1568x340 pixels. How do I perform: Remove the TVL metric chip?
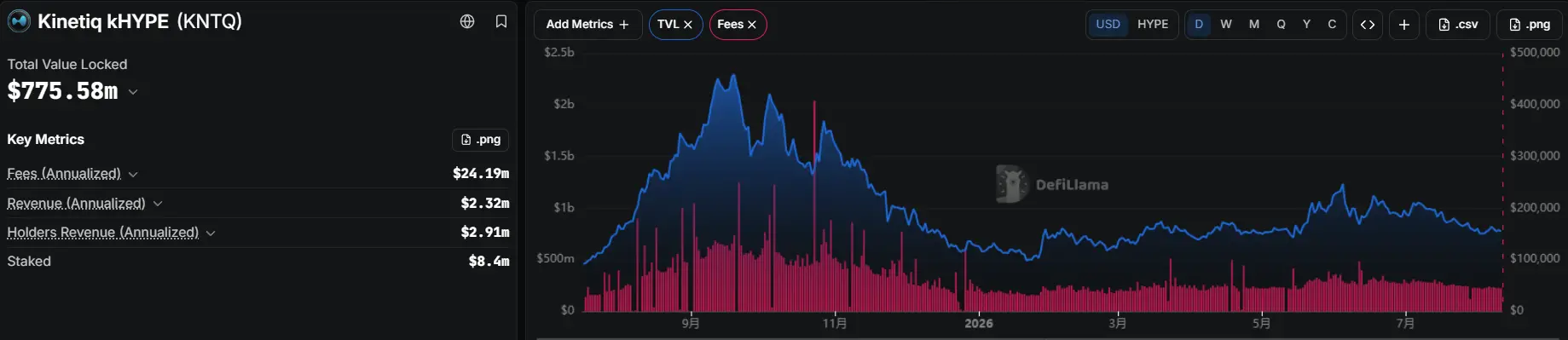688,25
